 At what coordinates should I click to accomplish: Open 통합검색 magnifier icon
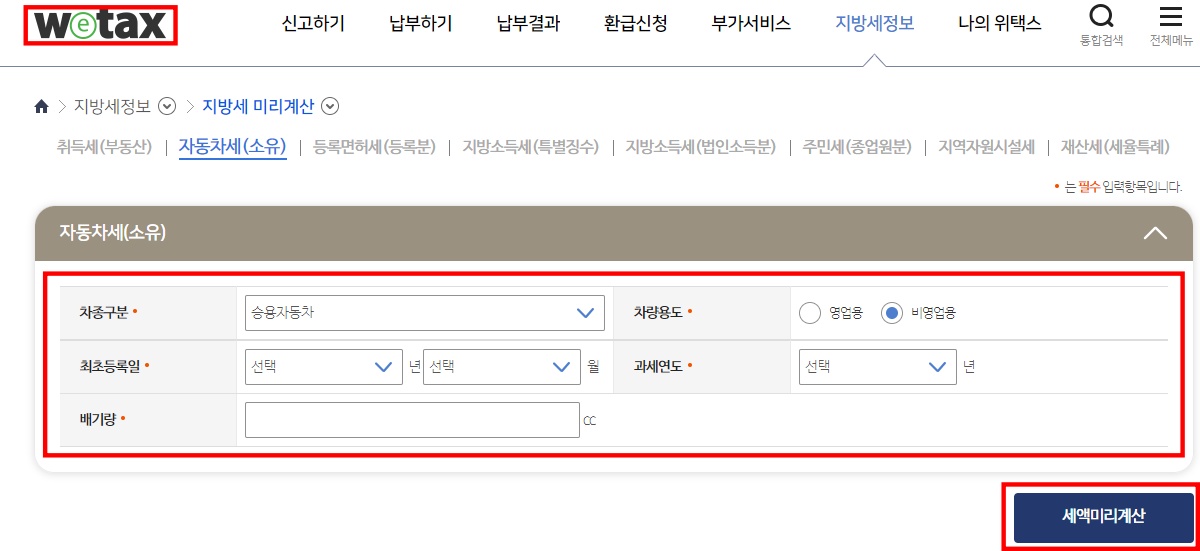[1101, 17]
